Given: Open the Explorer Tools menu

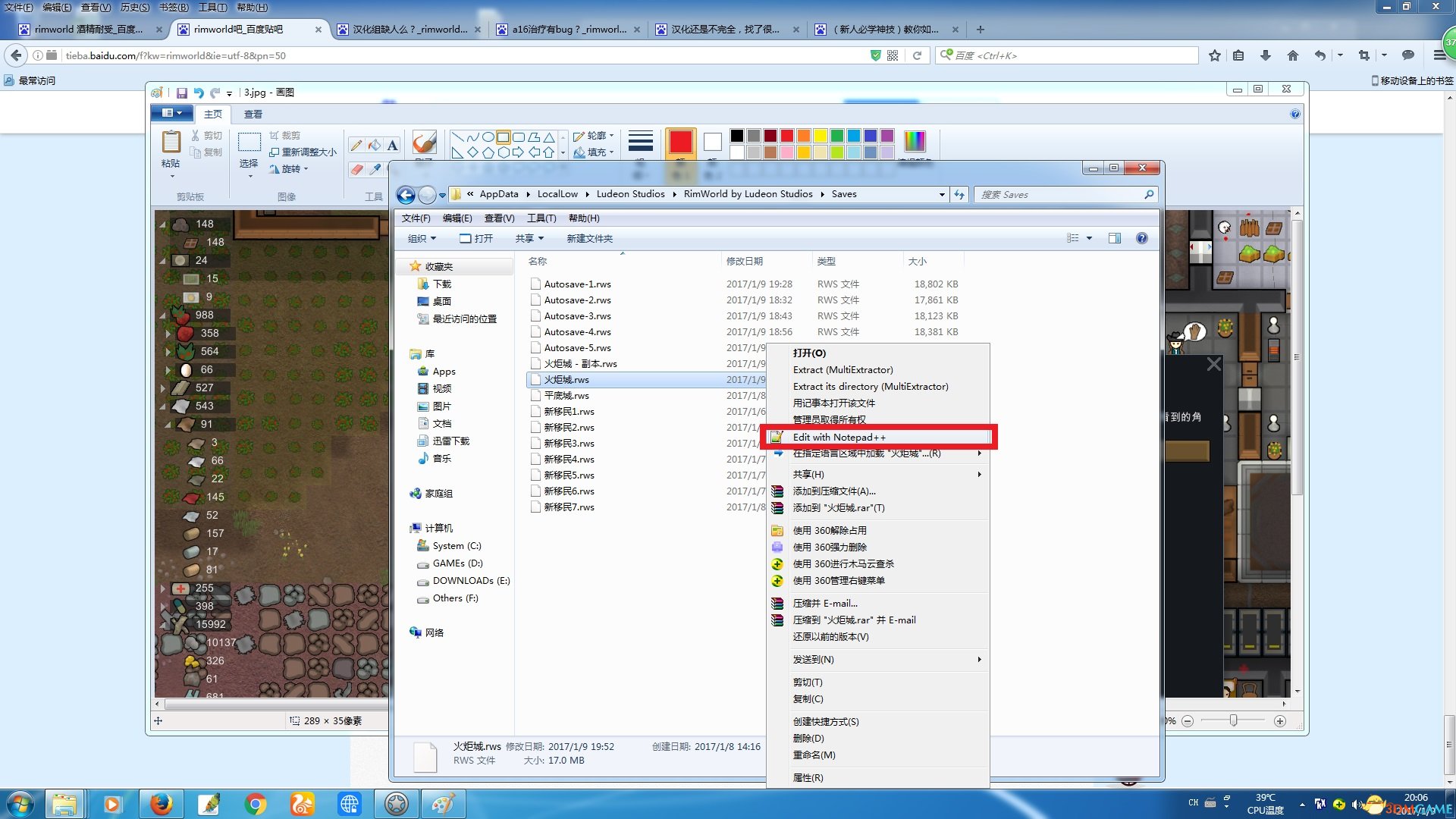Looking at the screenshot, I should (541, 218).
